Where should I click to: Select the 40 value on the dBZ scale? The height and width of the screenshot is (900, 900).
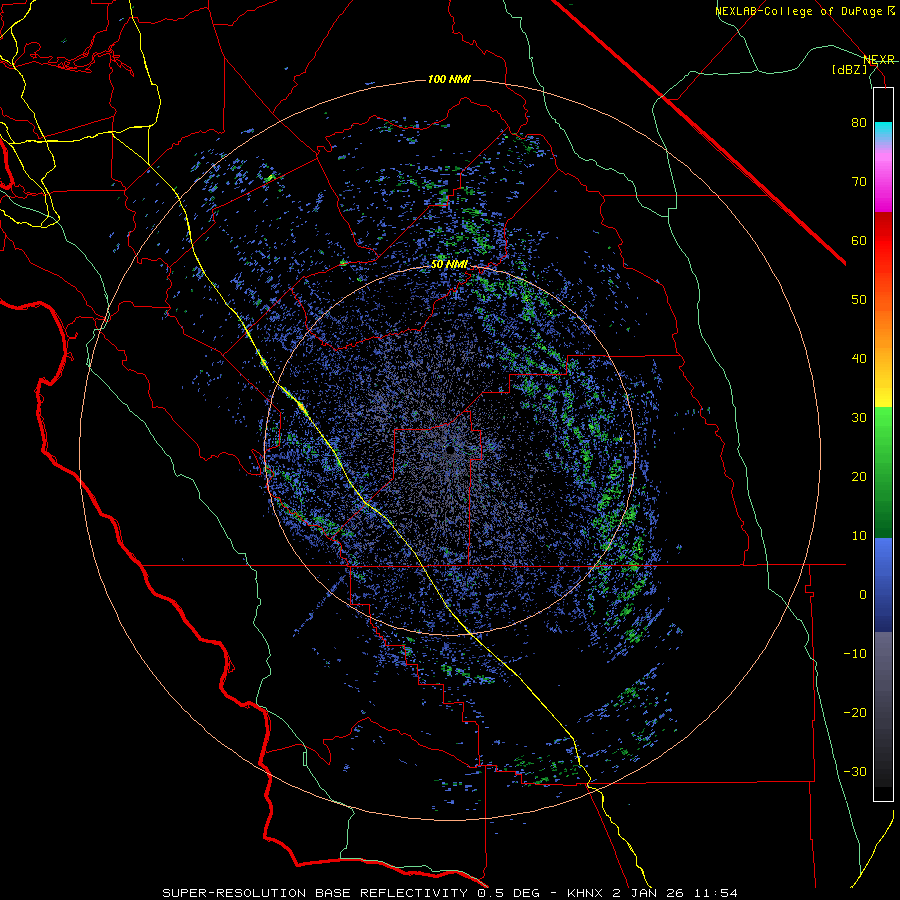click(x=859, y=359)
